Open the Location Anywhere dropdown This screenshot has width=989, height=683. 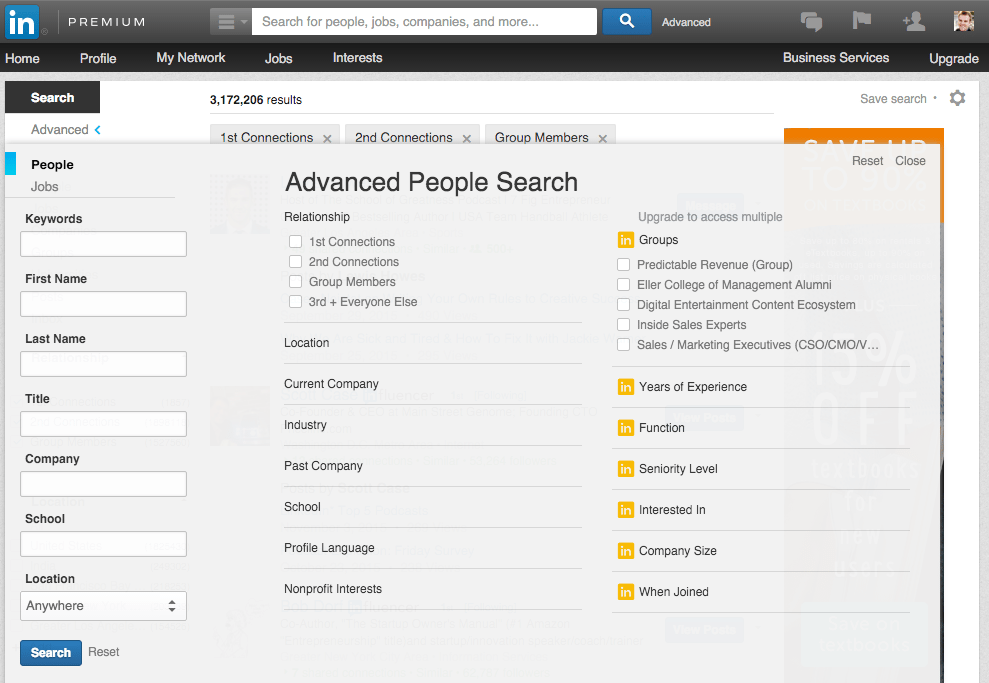pyautogui.click(x=103, y=606)
